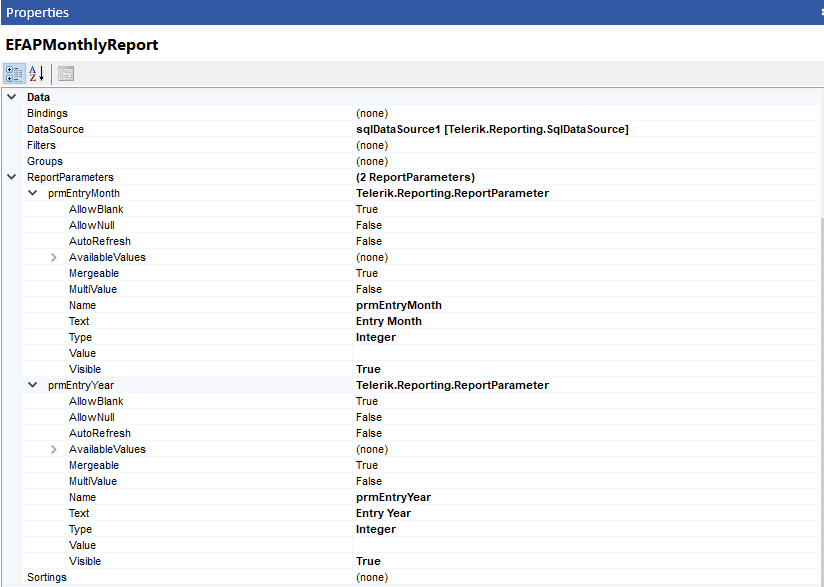Click the Categorized view icon
The width and height of the screenshot is (824, 587).
[14, 74]
